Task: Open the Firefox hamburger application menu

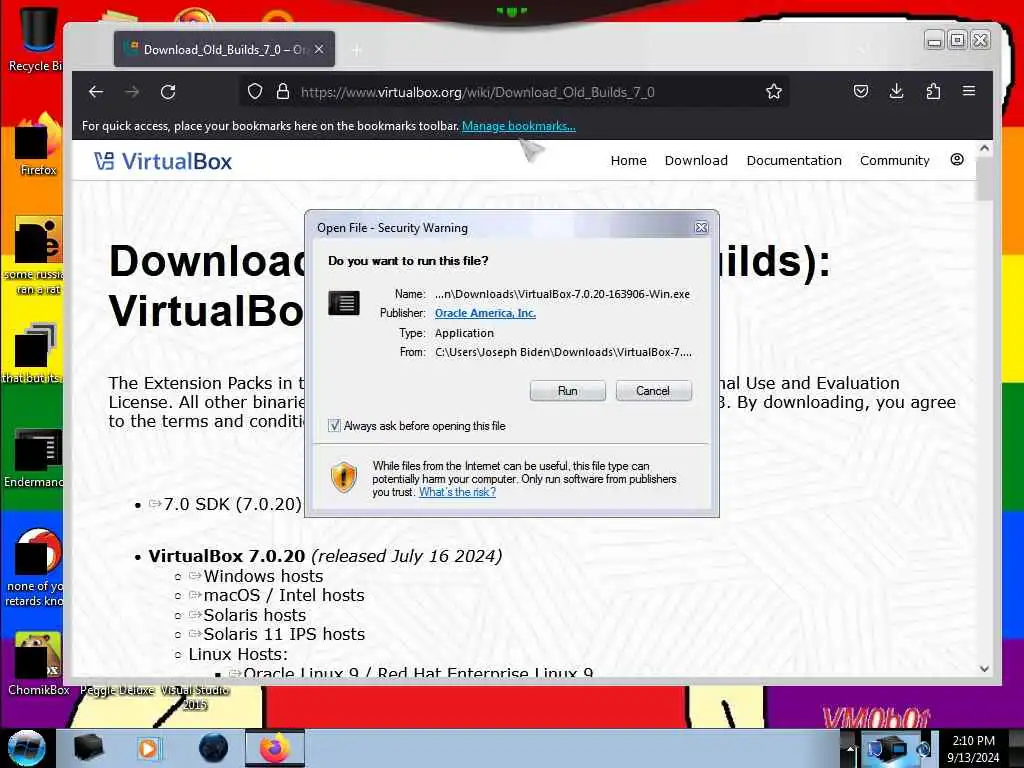Action: tap(969, 91)
